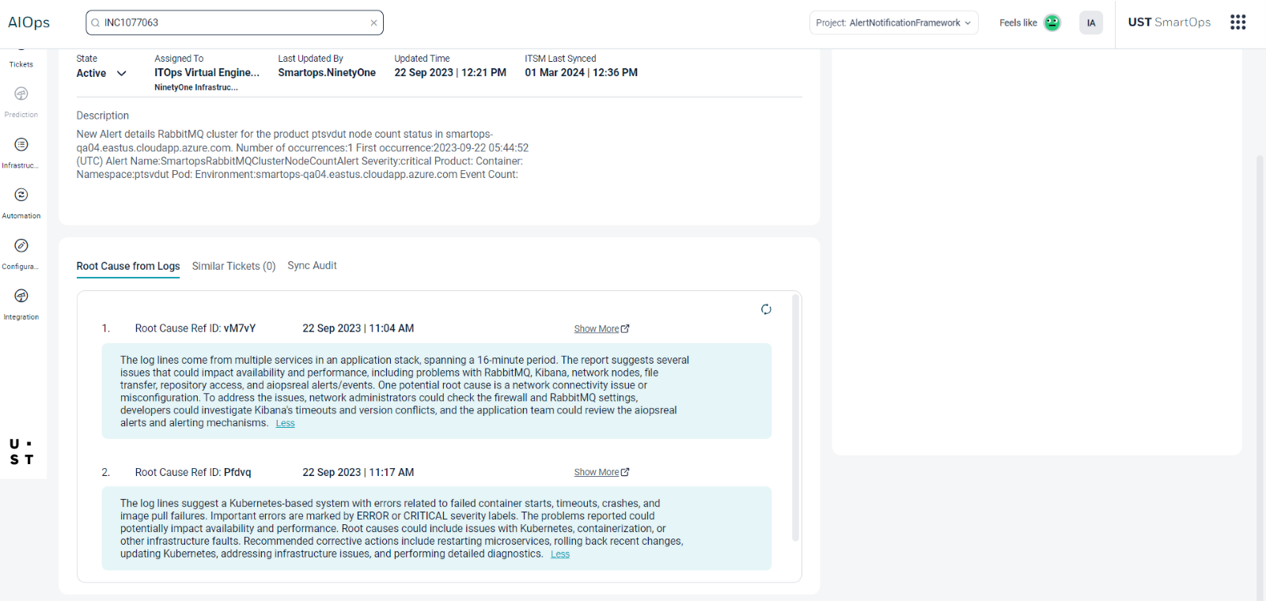1266x601 pixels.
Task: Open the Infrastructure sidebar icon
Action: click(x=21, y=145)
